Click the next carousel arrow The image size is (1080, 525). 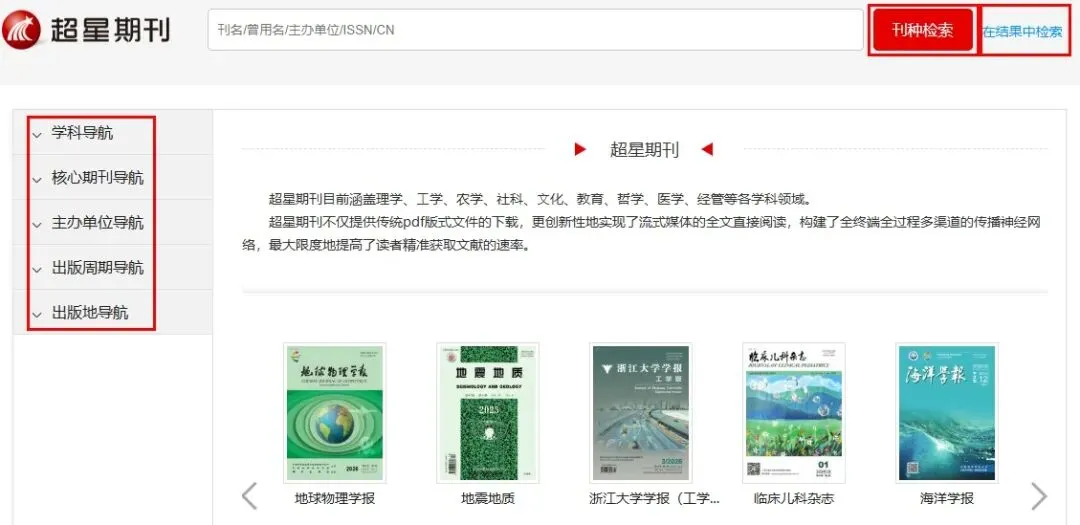click(x=1039, y=496)
